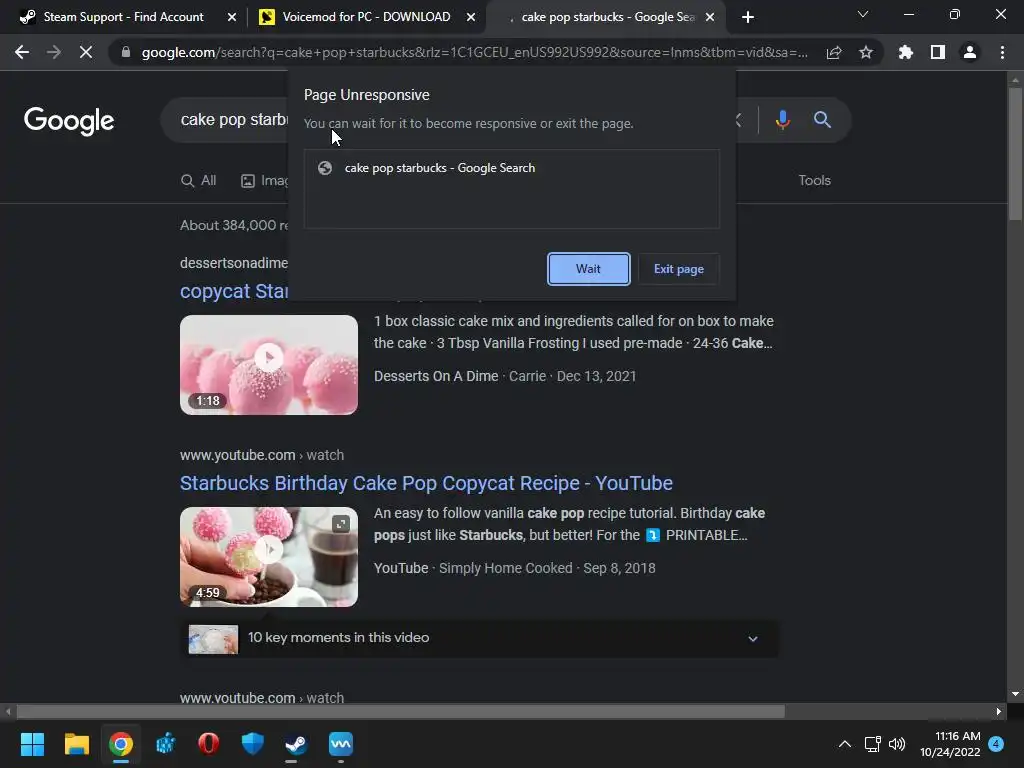This screenshot has height=768, width=1024.
Task: Click the Google logo
Action: [x=69, y=120]
